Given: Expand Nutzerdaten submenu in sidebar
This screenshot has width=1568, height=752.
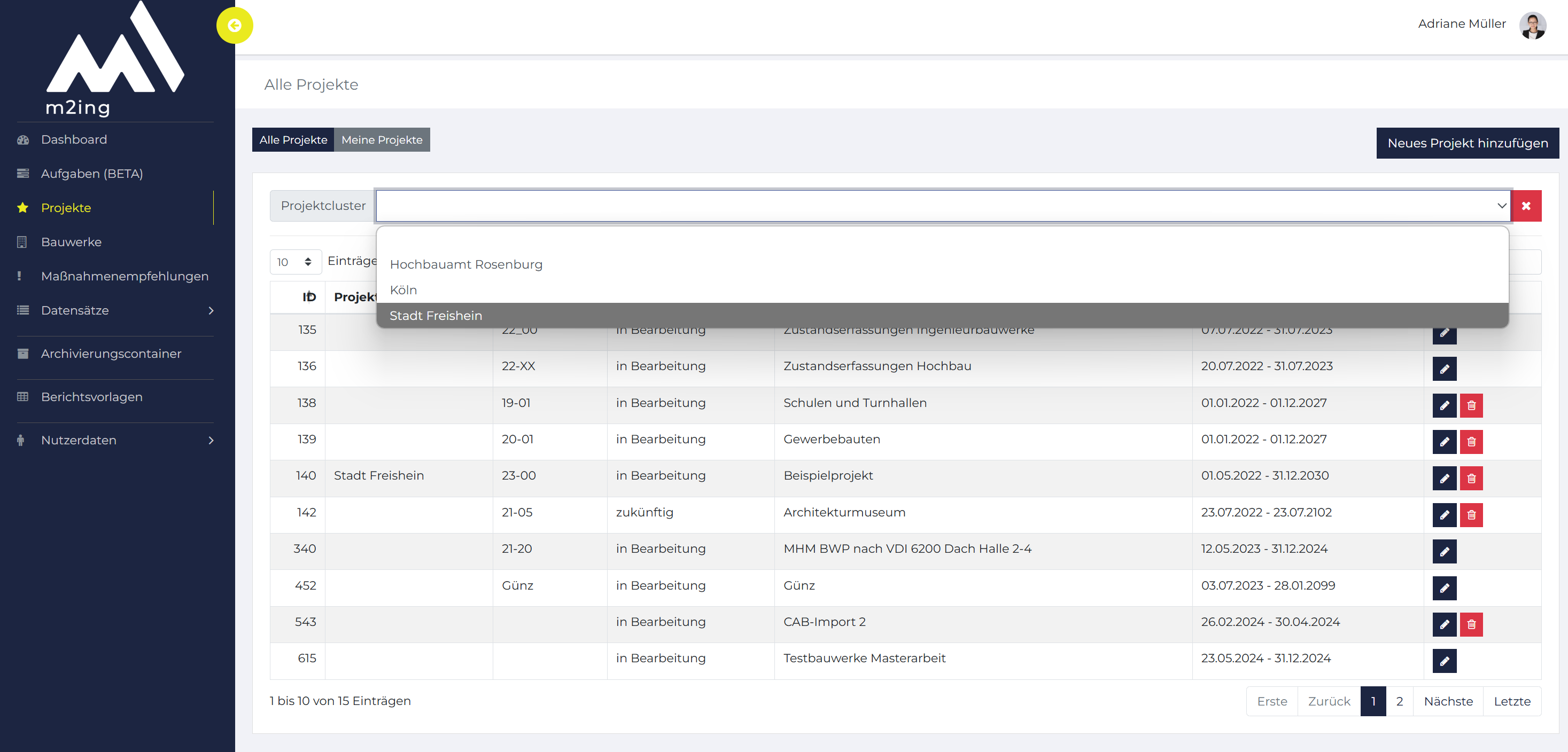Looking at the screenshot, I should coord(115,440).
